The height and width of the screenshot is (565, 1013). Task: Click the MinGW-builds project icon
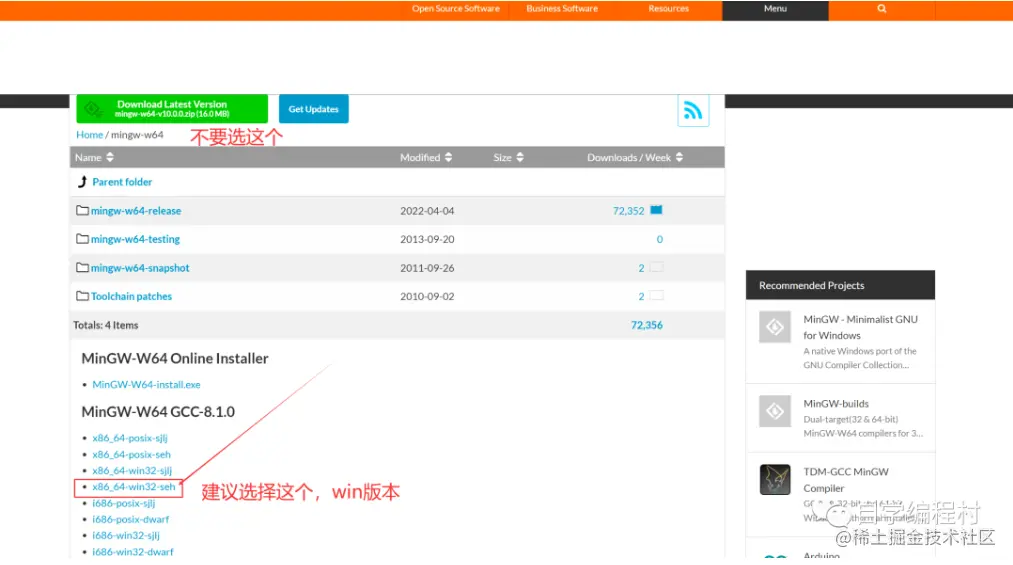tap(775, 411)
